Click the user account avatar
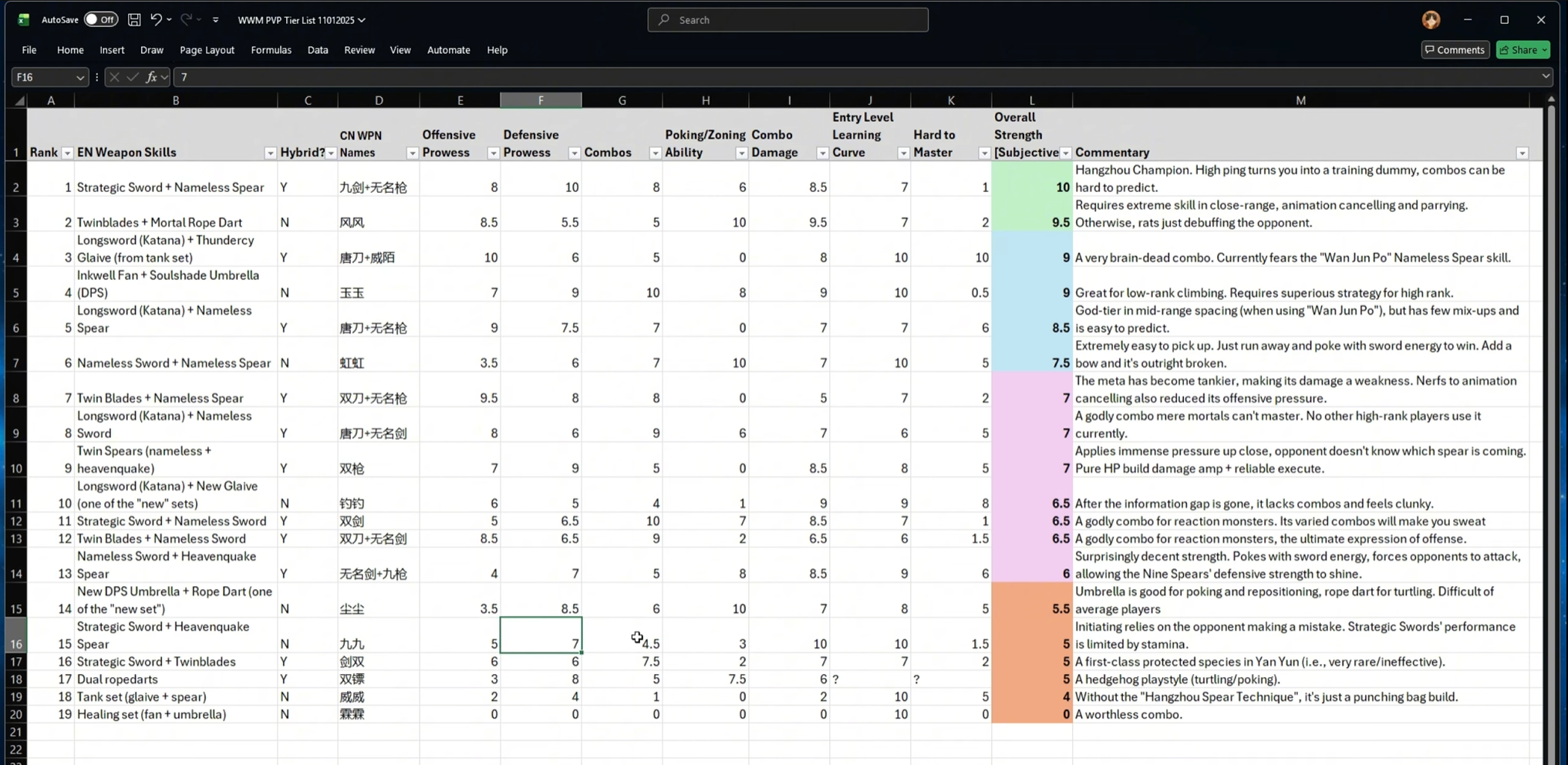 (x=1431, y=20)
